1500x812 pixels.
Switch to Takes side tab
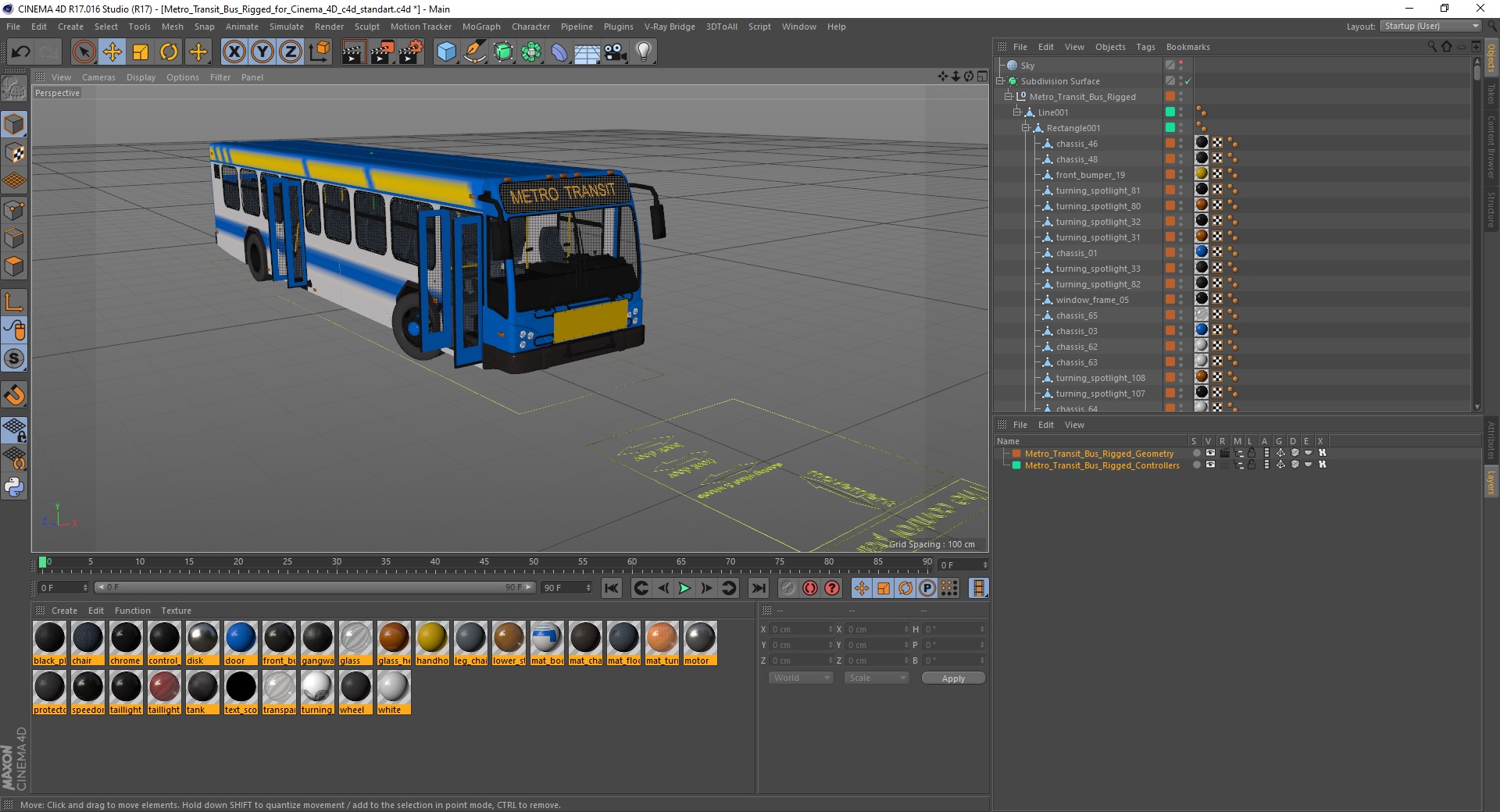pyautogui.click(x=1491, y=94)
